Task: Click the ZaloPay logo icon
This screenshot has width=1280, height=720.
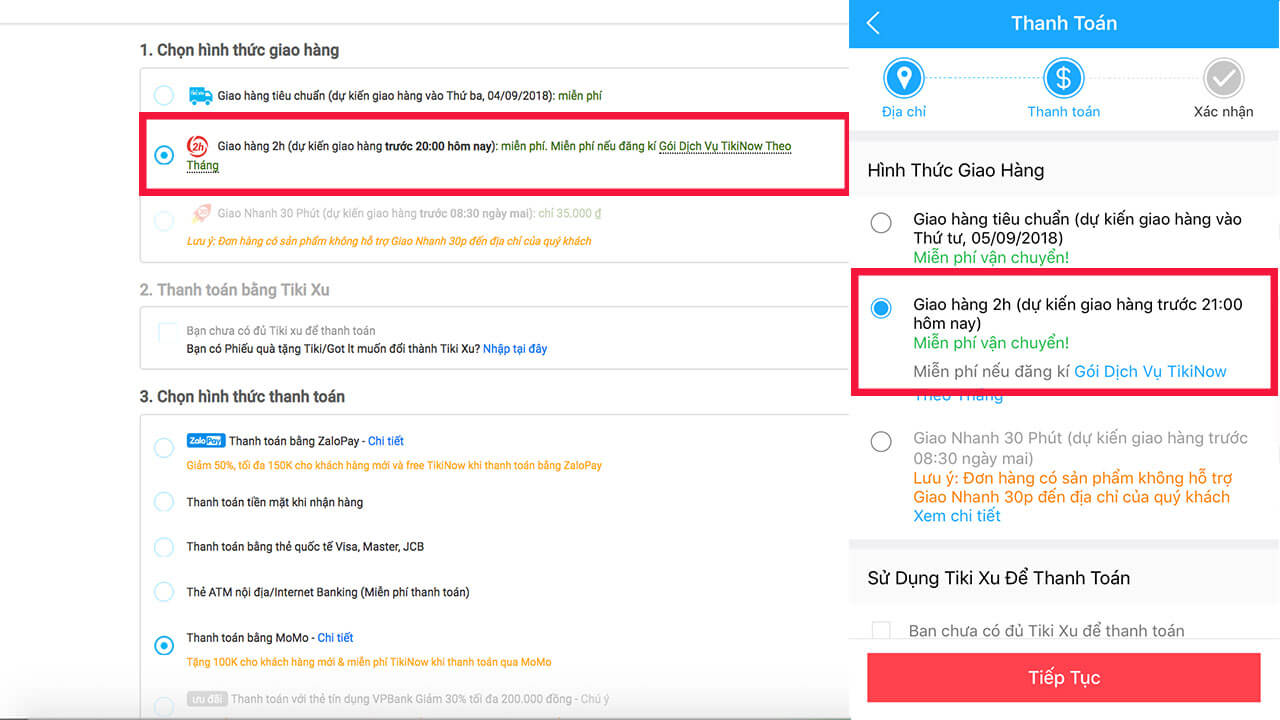Action: [205, 441]
